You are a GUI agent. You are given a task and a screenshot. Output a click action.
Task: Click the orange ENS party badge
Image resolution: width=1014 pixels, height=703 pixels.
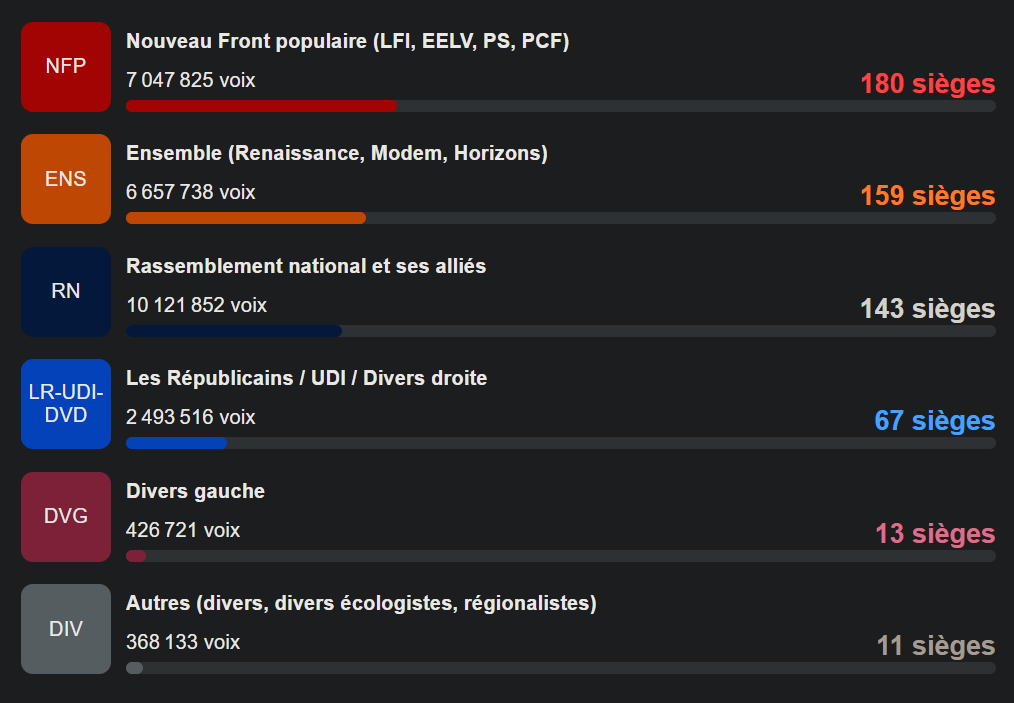pos(66,179)
